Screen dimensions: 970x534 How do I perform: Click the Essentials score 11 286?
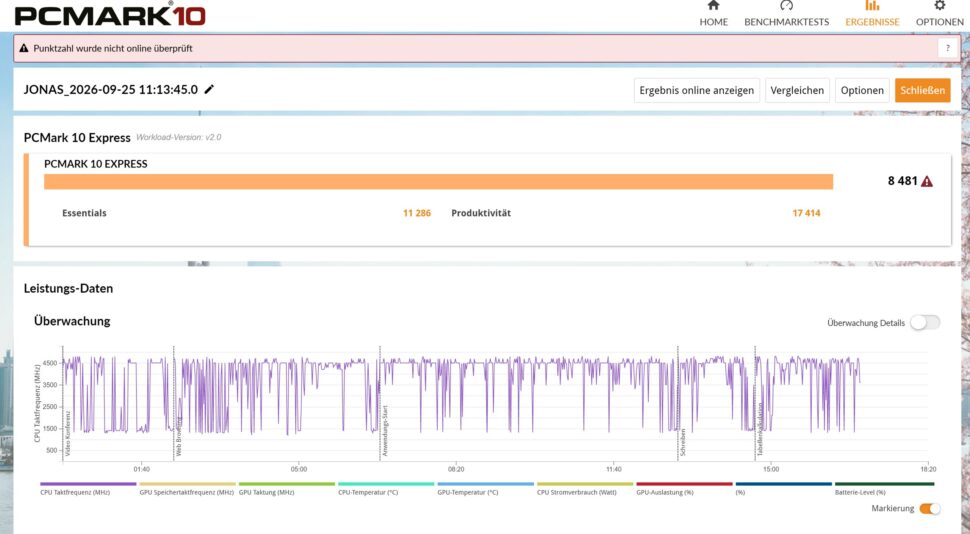417,213
